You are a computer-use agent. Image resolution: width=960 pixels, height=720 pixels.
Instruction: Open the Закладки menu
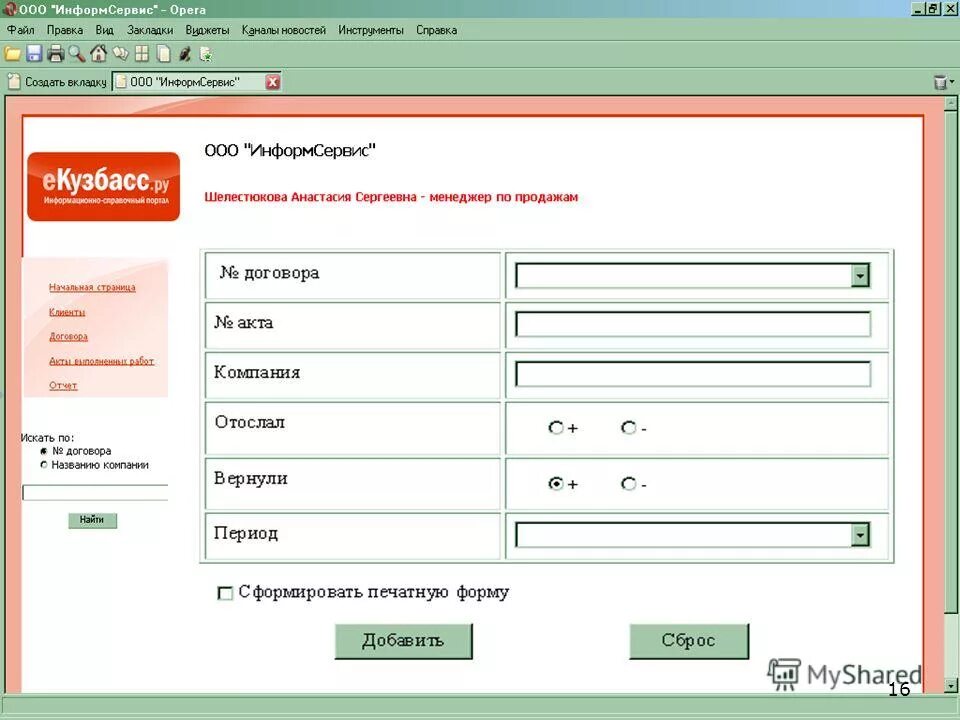[150, 29]
